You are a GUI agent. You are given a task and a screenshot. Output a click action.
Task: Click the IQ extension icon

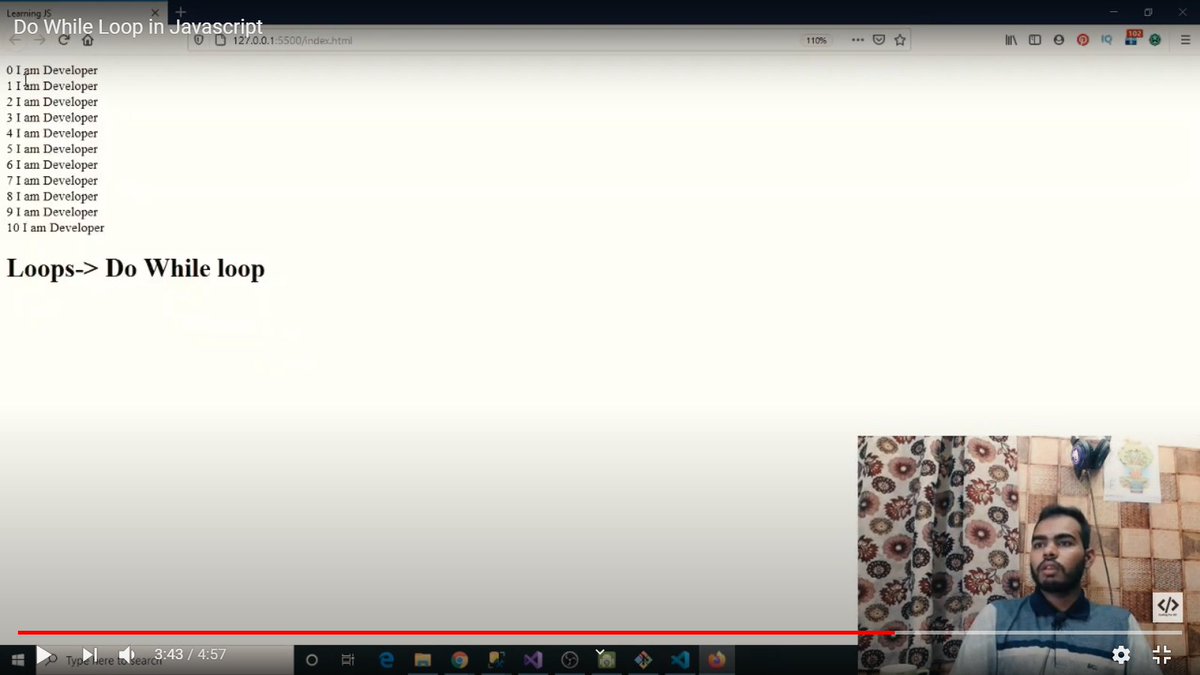click(x=1106, y=40)
